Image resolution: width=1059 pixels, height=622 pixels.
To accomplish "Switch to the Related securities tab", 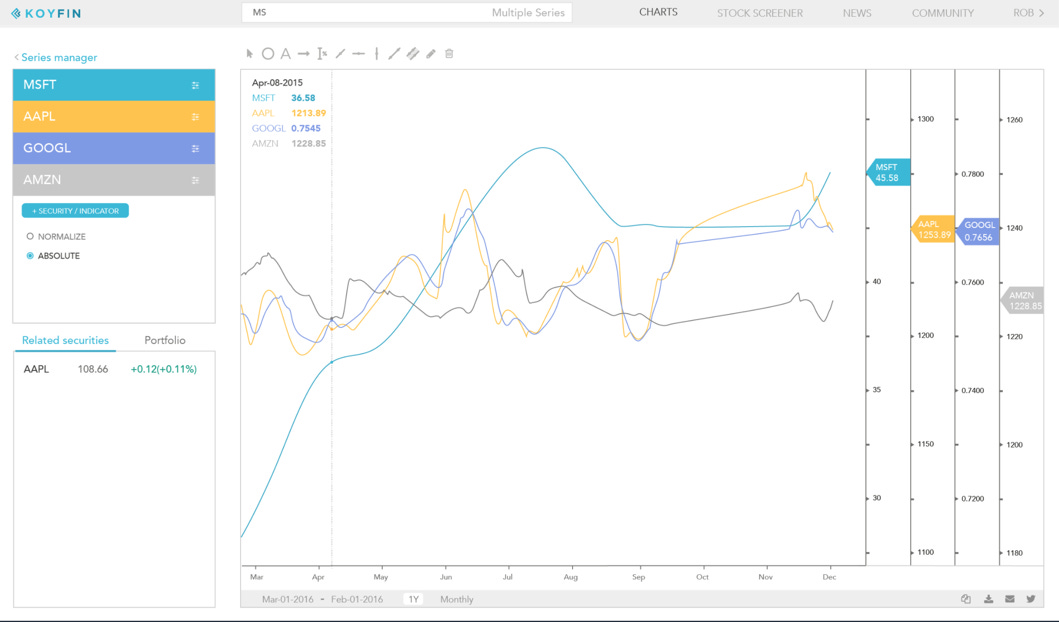I will click(x=65, y=340).
